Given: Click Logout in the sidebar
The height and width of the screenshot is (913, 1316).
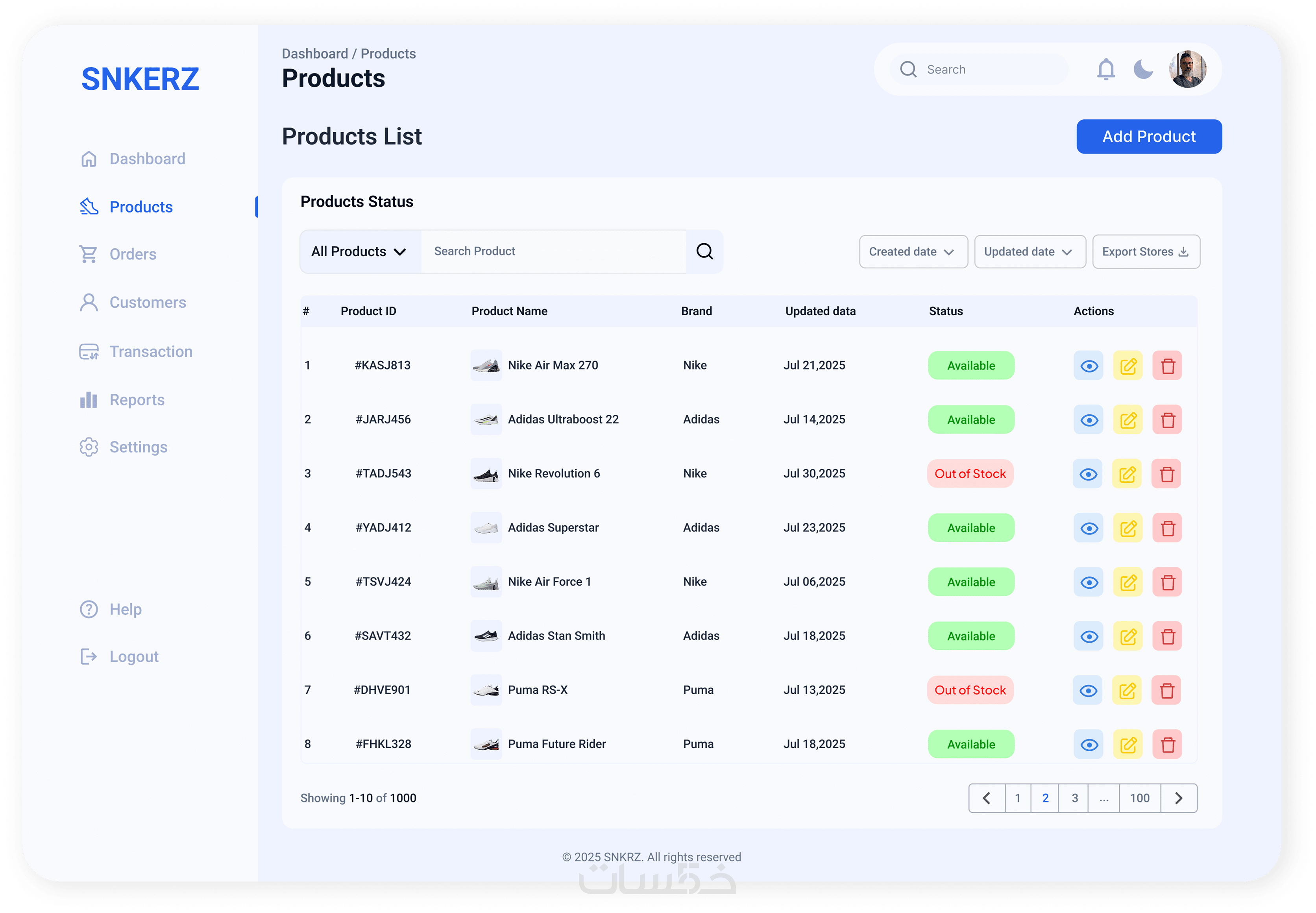Looking at the screenshot, I should (x=119, y=657).
